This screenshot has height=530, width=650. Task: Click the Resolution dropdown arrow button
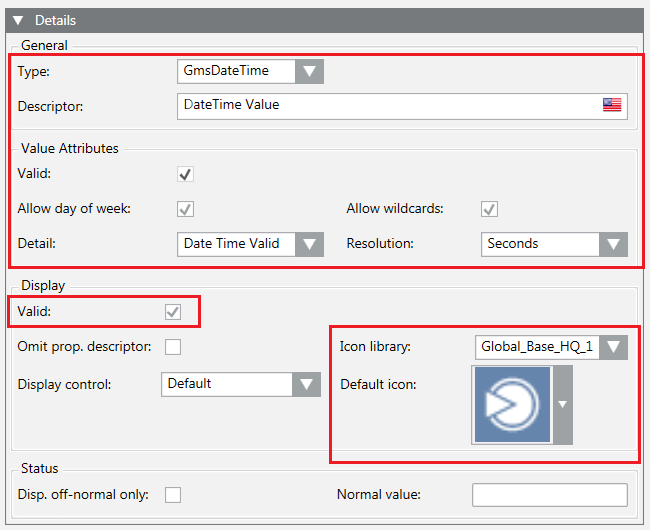(x=613, y=244)
